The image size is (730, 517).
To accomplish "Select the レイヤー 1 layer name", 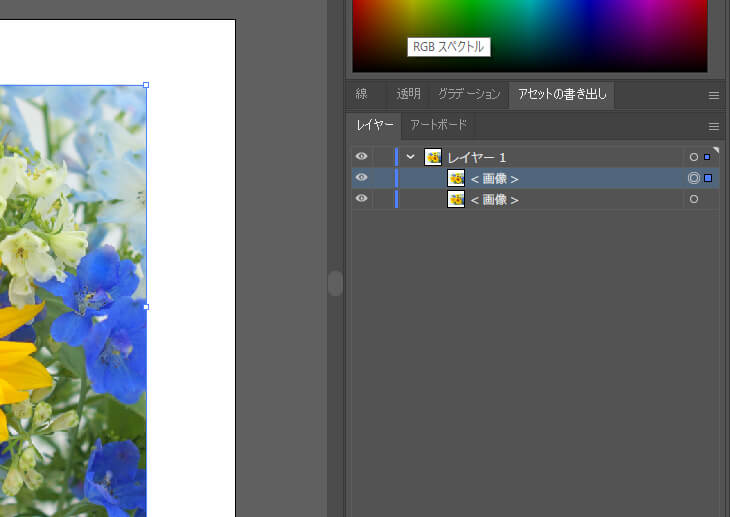I will tap(477, 157).
